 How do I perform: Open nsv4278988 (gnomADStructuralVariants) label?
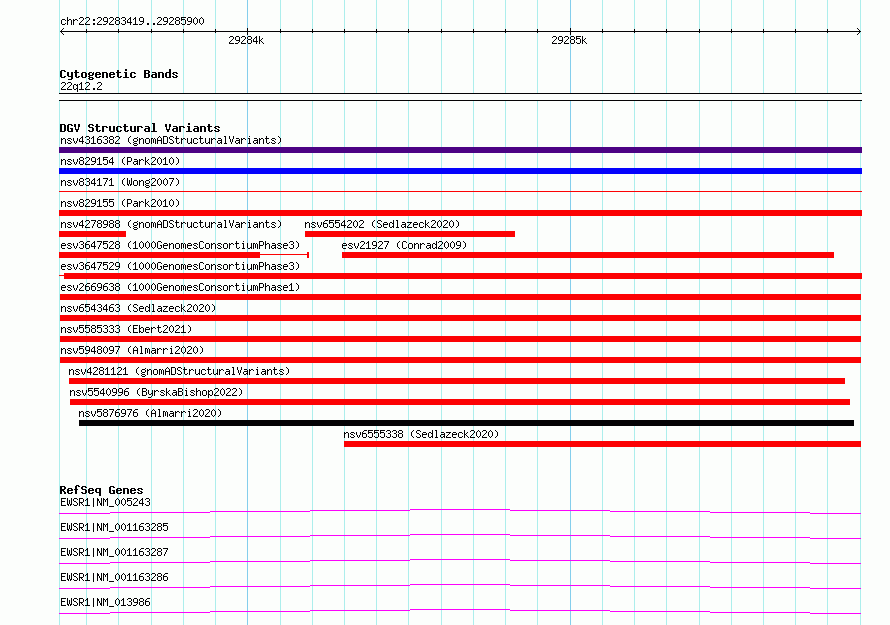click(x=171, y=224)
